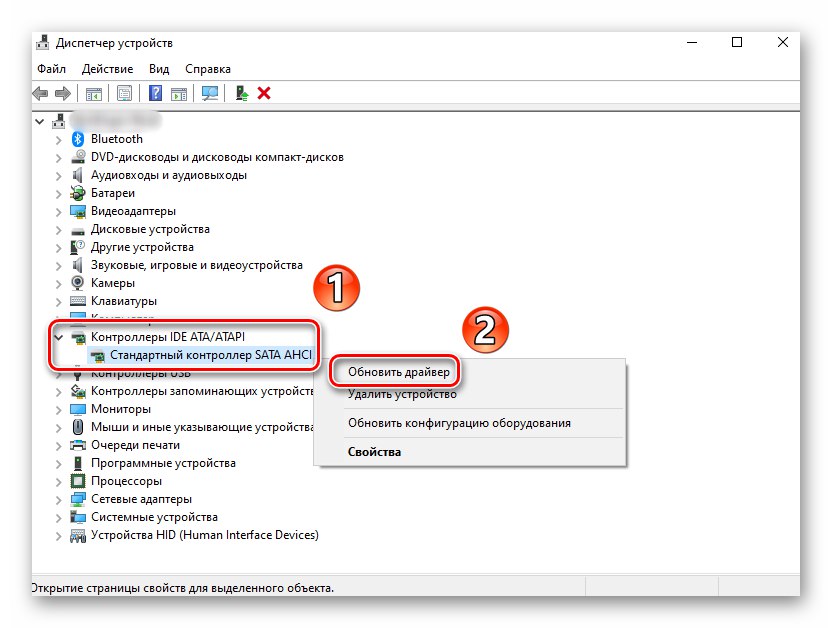This screenshot has width=832, height=628.
Task: Choose Обновить конфигурацию оборудования menu entry
Action: click(x=460, y=423)
